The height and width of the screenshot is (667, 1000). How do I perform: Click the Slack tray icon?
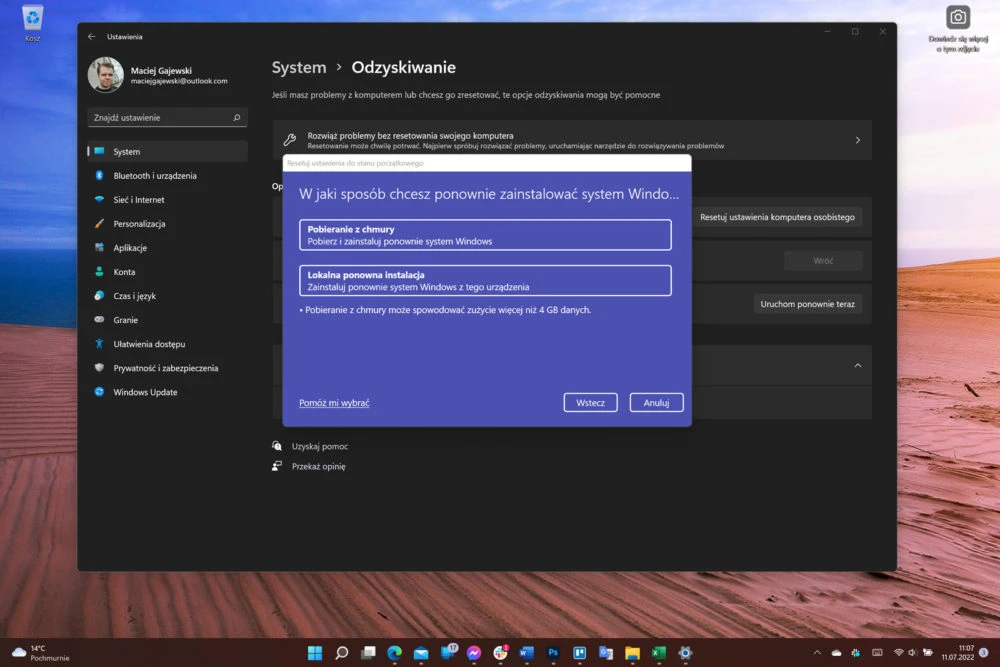coord(856,653)
